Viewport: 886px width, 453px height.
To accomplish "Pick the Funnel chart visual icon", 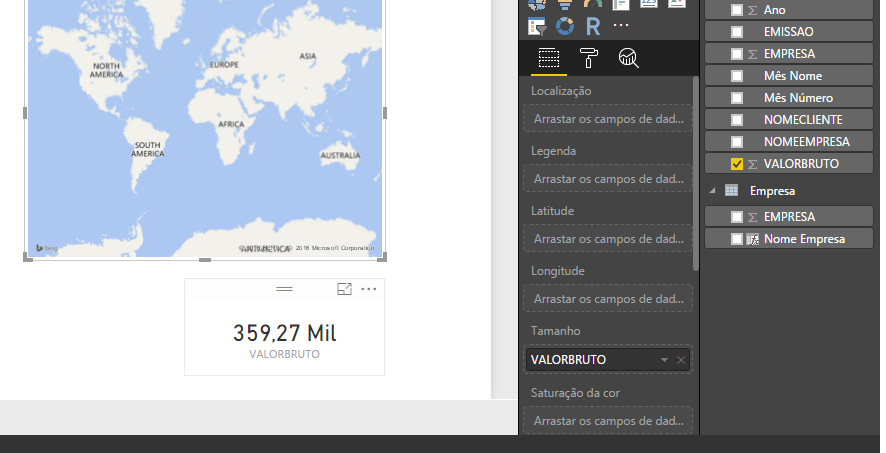I will pos(565,5).
